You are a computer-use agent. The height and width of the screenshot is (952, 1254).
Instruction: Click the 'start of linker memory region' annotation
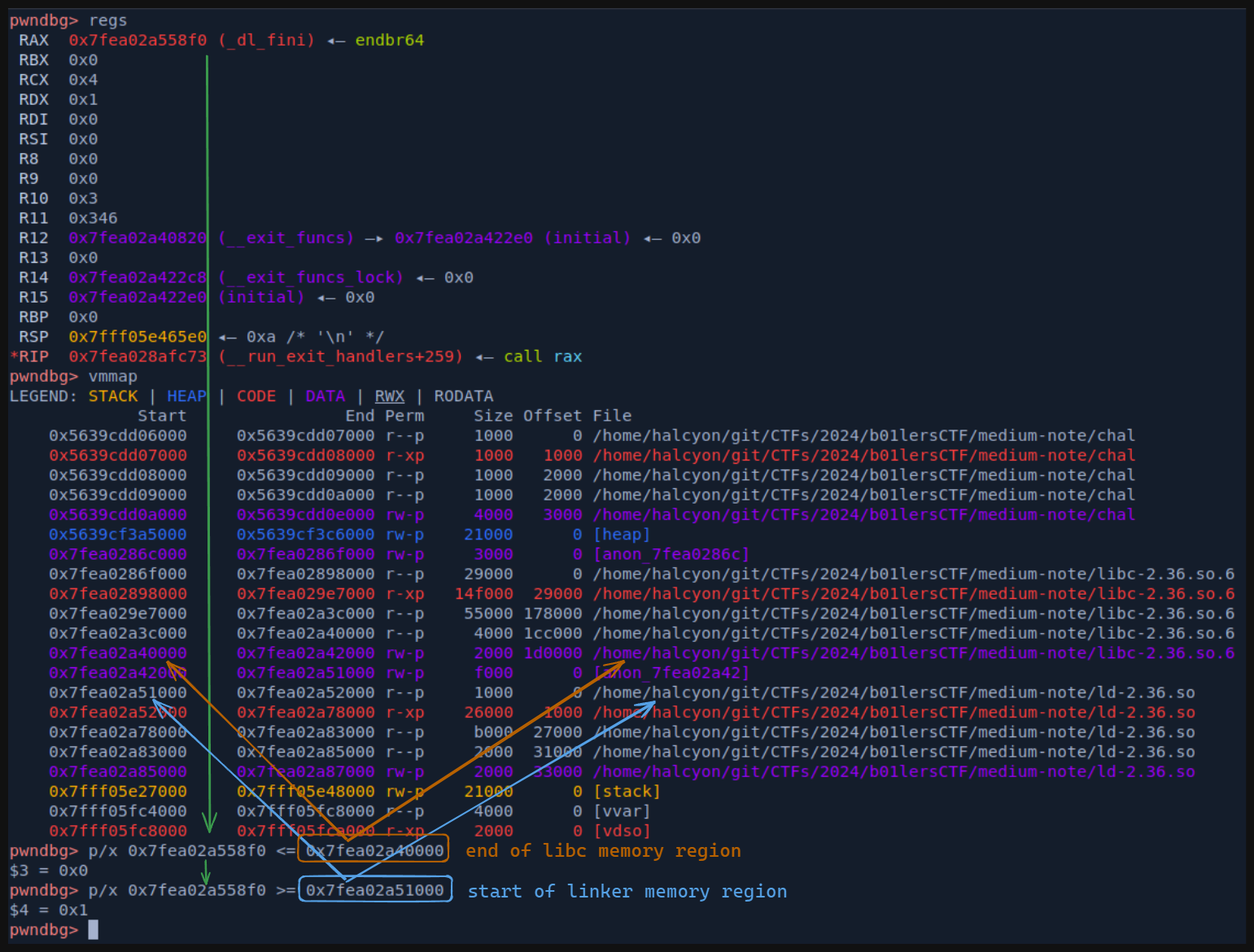tap(627, 891)
